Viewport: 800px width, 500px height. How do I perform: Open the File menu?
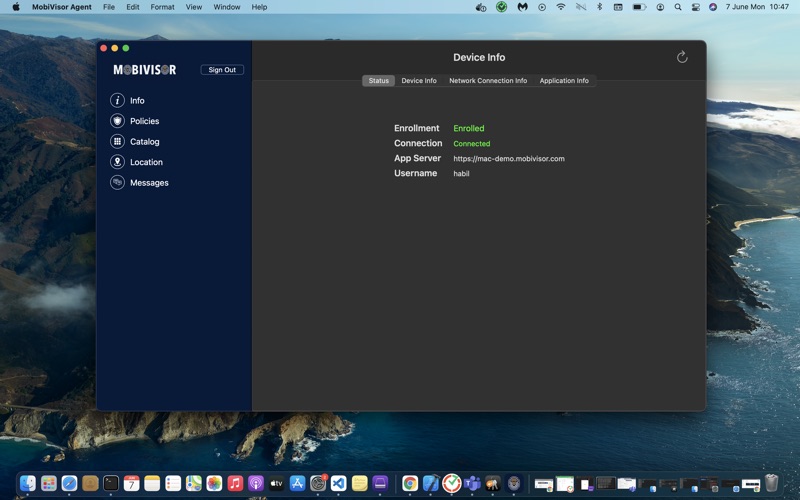coord(108,7)
